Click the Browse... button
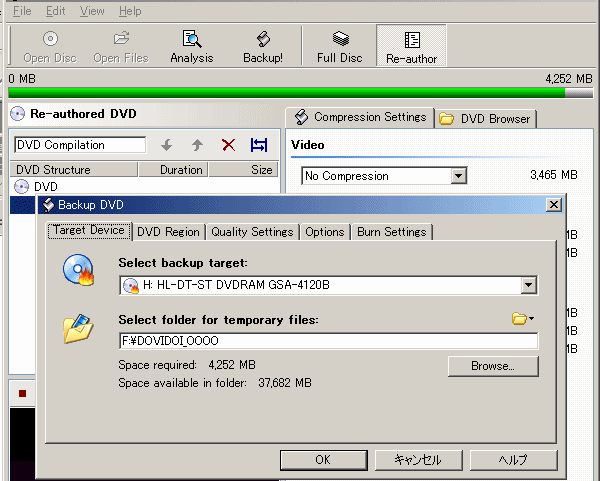Viewport: 600px width, 481px height. [x=492, y=366]
